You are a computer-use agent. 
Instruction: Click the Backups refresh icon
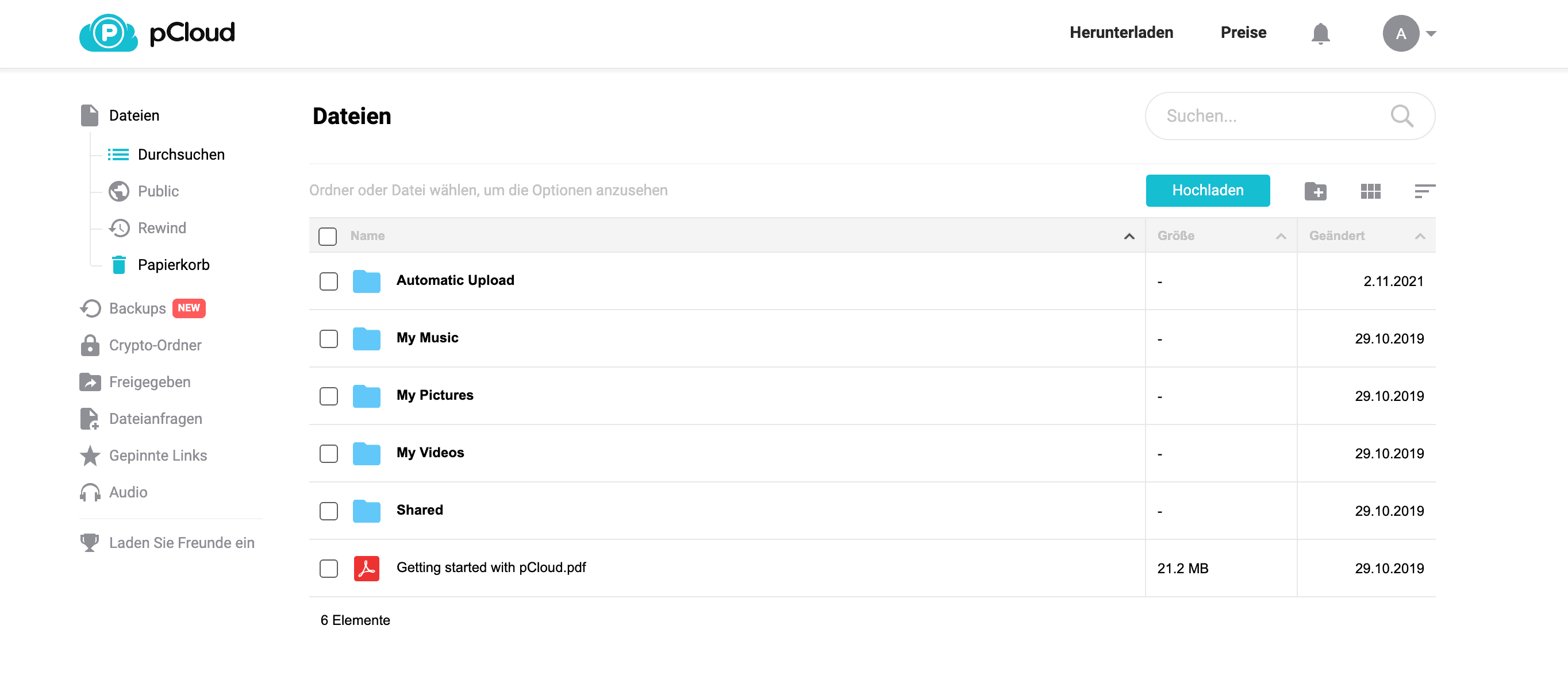tap(90, 308)
